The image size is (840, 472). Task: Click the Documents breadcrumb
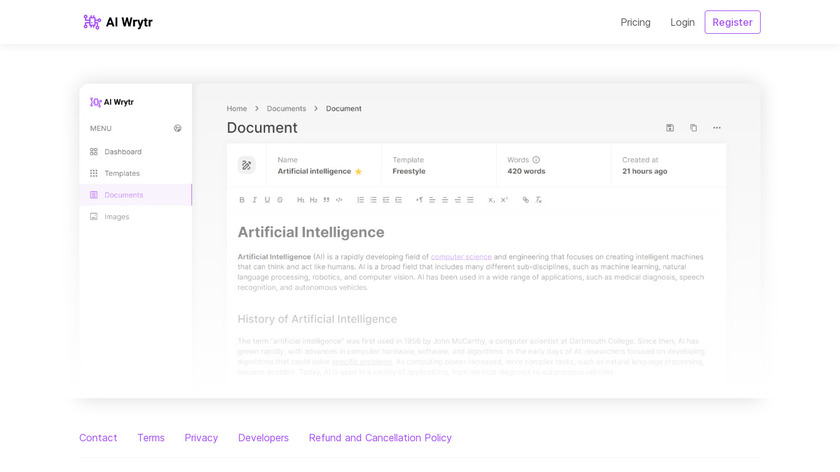[x=286, y=108]
